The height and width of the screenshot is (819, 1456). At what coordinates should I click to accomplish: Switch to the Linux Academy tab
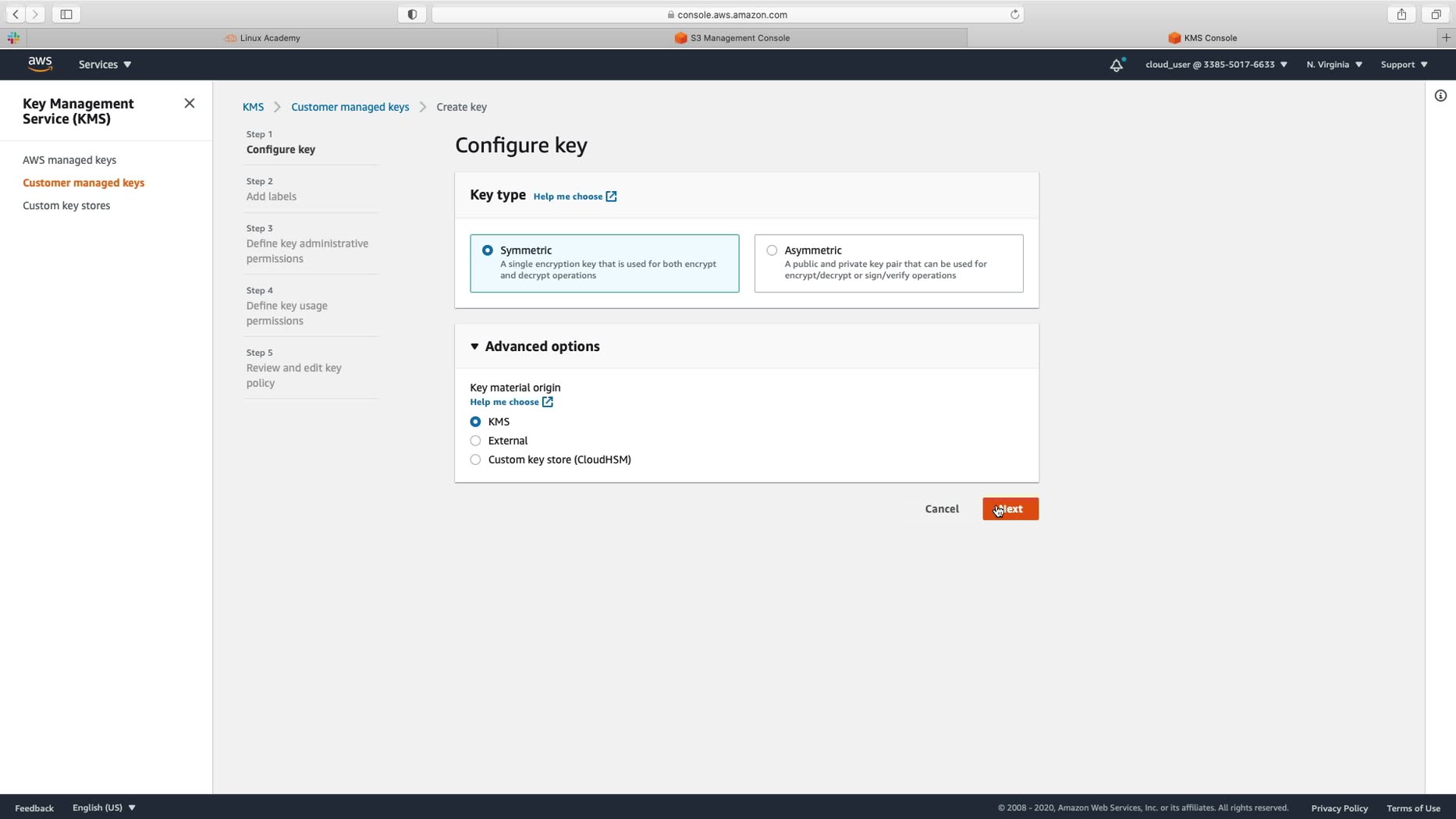click(x=262, y=37)
